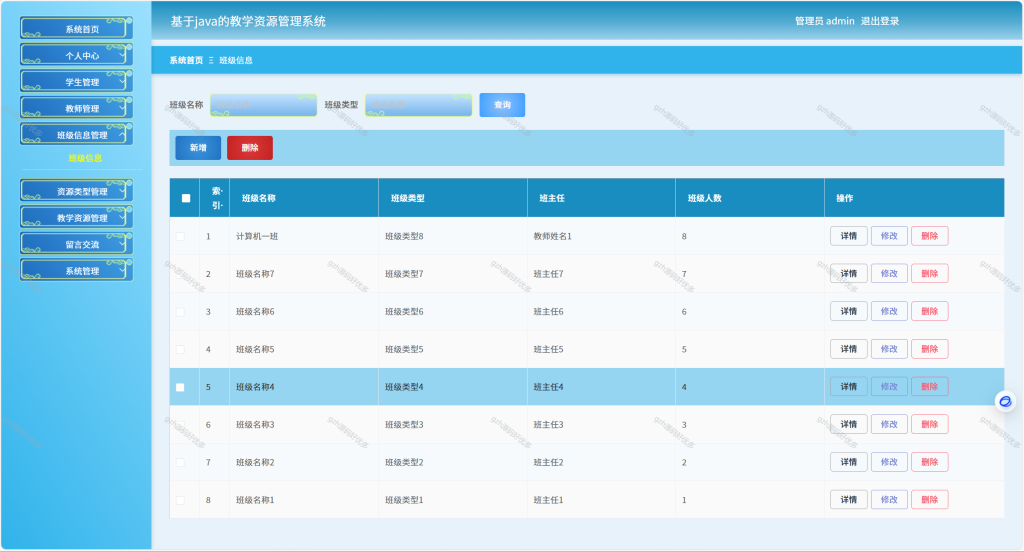Screen dimensions: 1024x552
Task: Toggle the select-all checkbox in table header
Action: [x=186, y=198]
